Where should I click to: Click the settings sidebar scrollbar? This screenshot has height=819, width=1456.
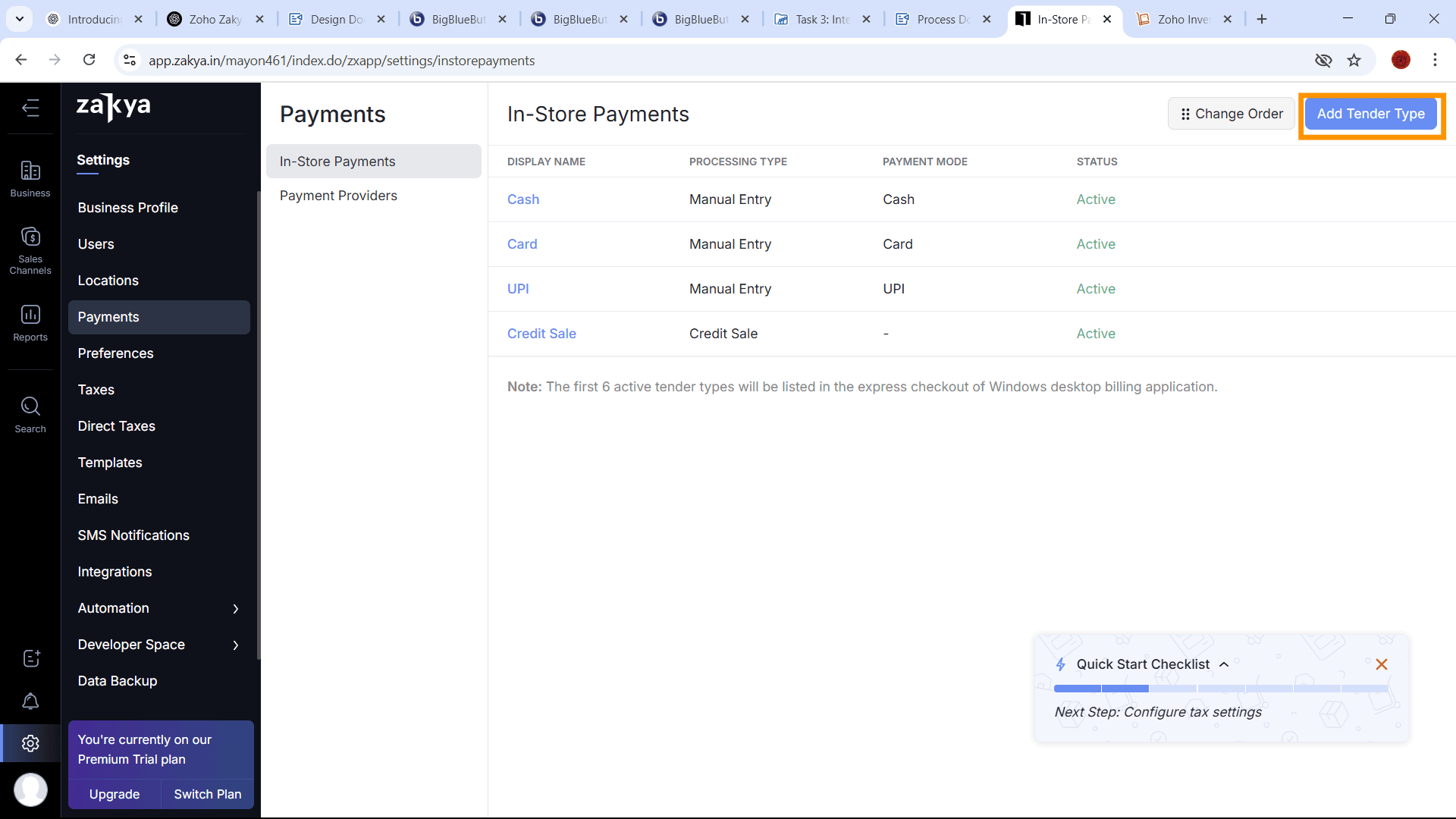click(x=259, y=425)
